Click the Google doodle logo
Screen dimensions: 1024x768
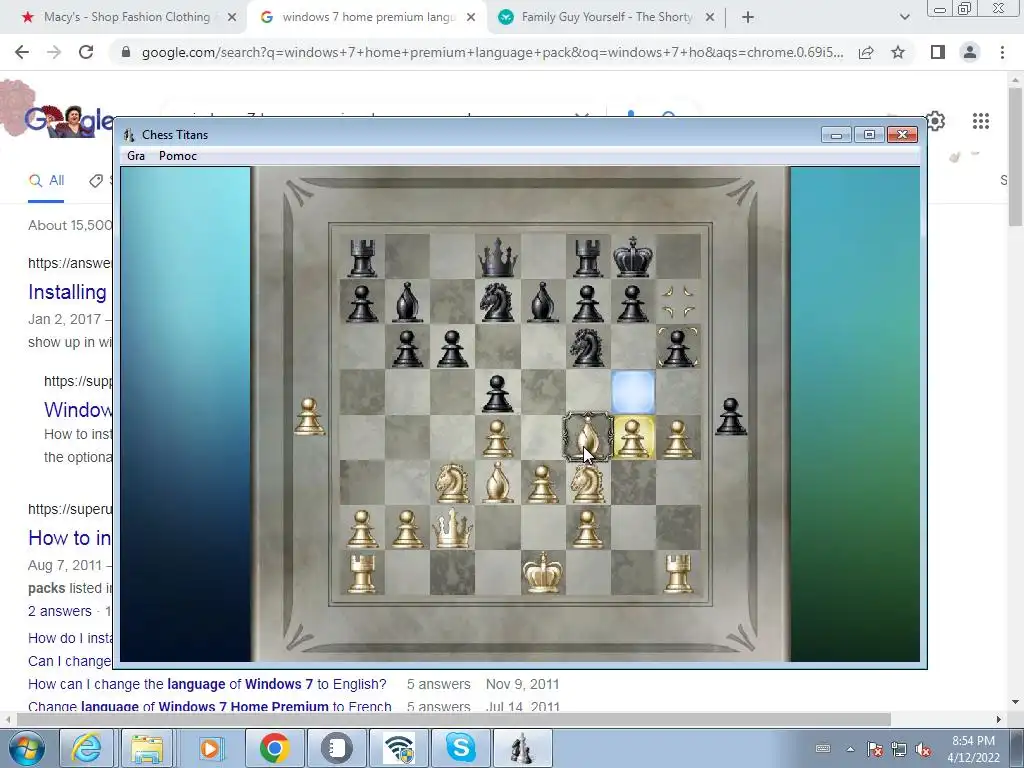coord(69,120)
